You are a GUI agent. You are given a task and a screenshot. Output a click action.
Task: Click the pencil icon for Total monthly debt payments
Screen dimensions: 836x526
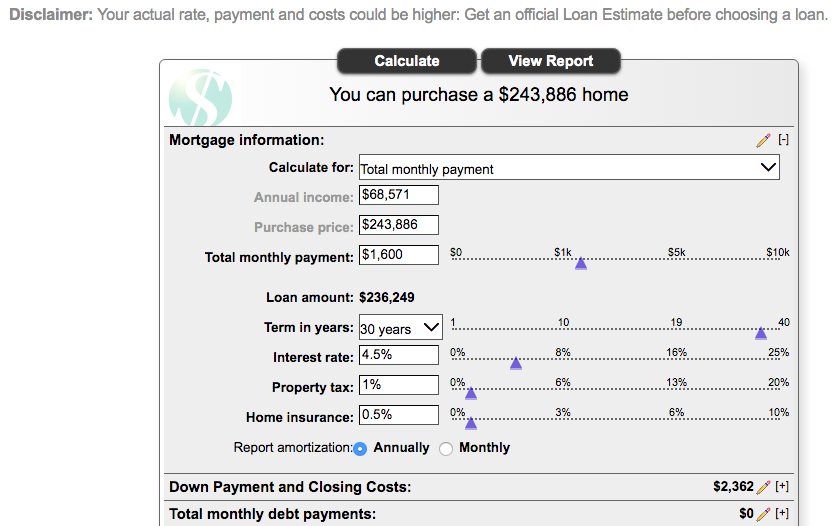[x=763, y=514]
